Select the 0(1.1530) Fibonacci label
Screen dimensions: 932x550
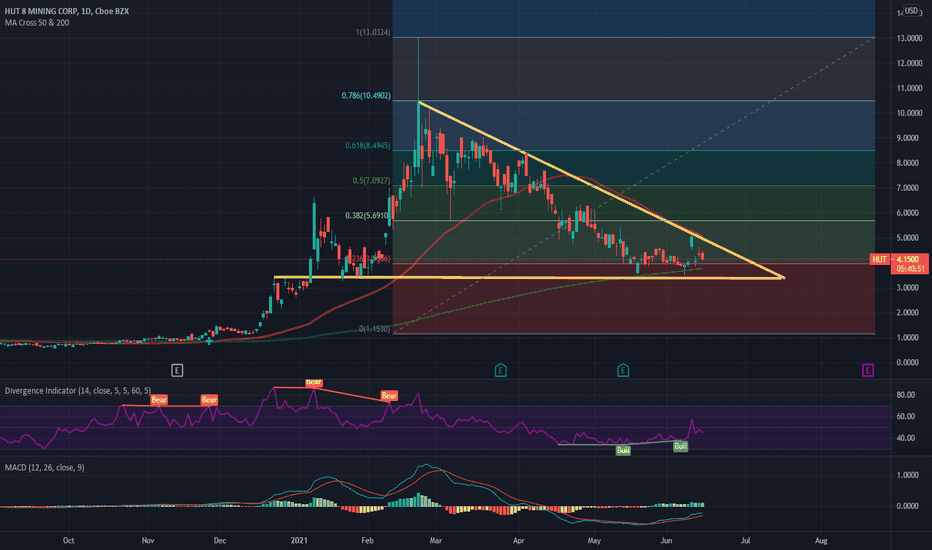coord(374,328)
